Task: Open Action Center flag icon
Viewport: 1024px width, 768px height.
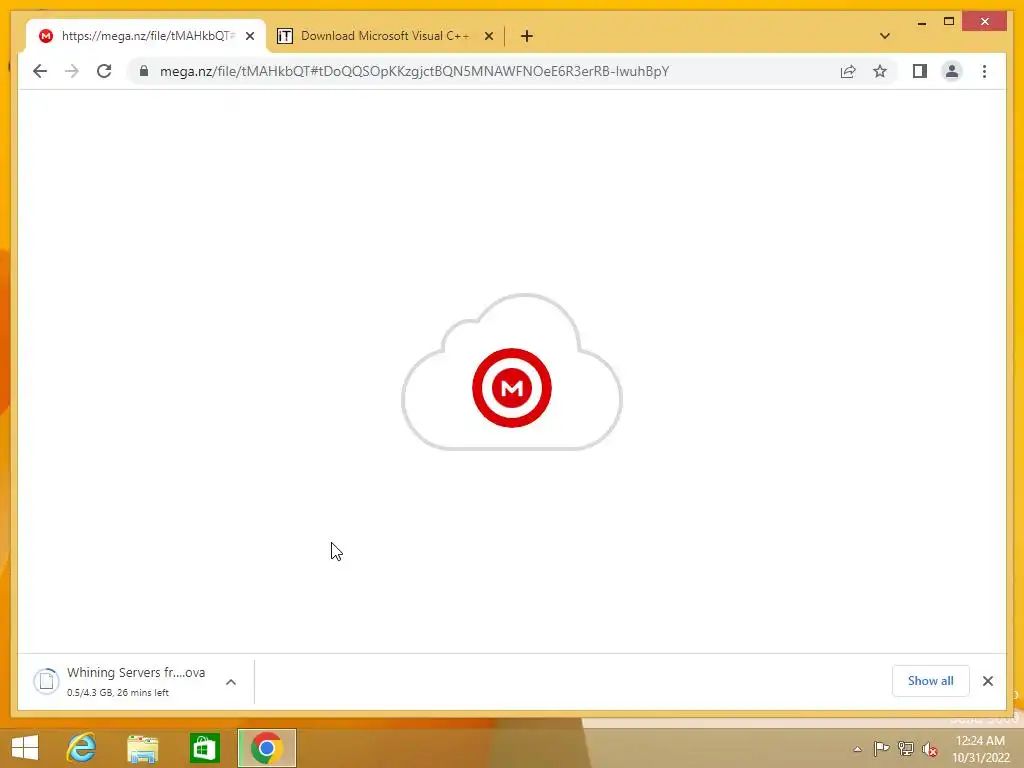Action: (x=881, y=749)
